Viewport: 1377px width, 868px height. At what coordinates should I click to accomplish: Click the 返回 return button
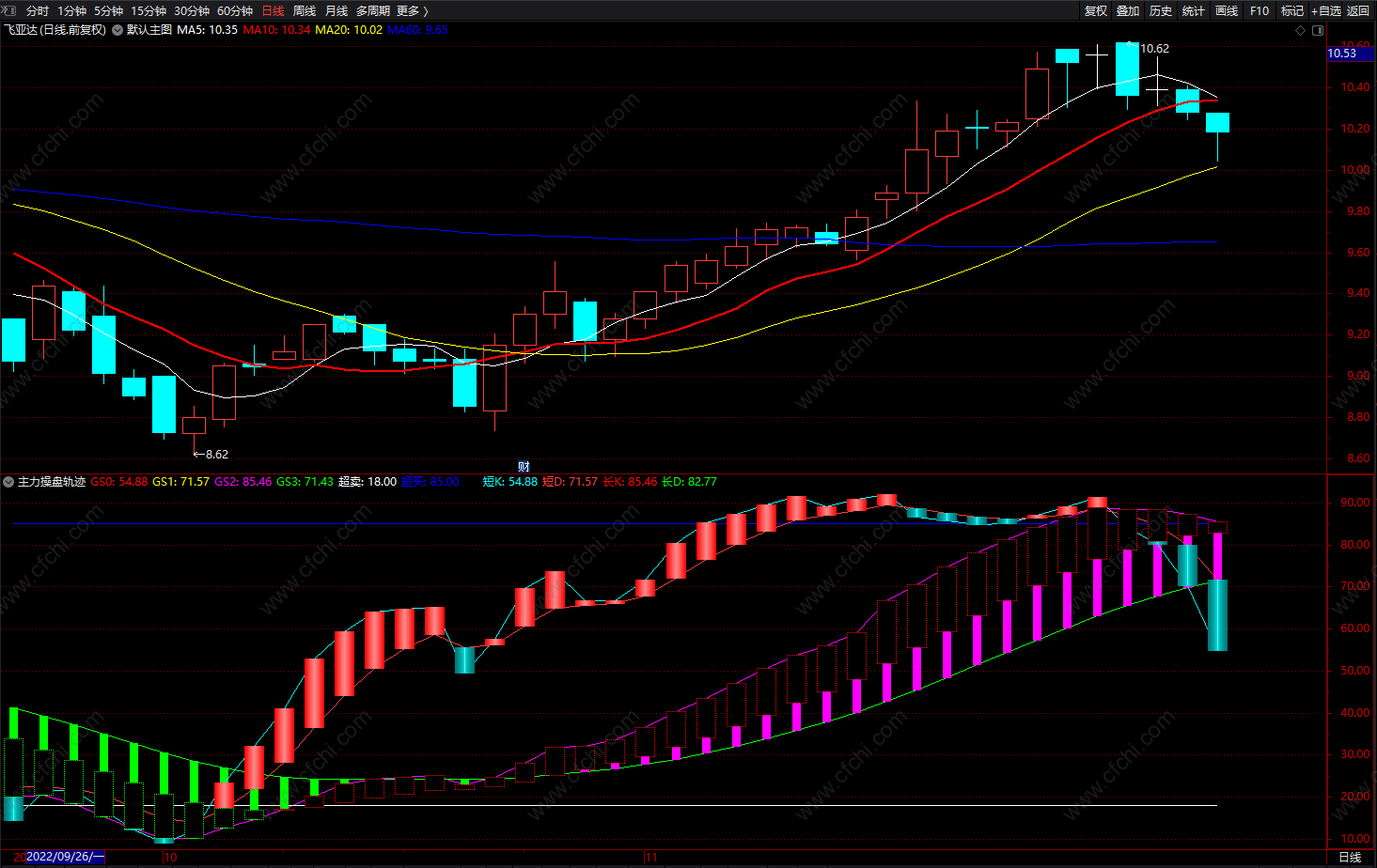click(x=1358, y=10)
